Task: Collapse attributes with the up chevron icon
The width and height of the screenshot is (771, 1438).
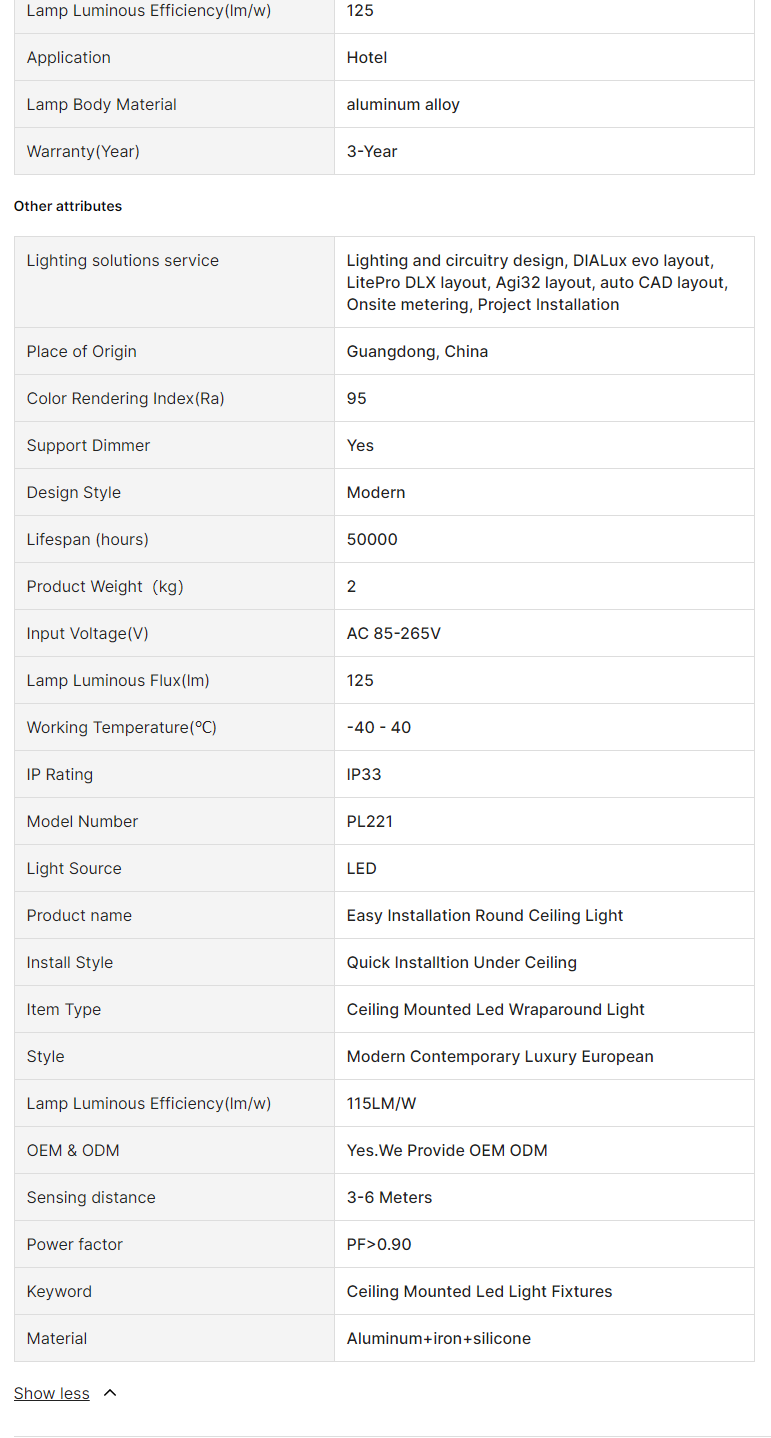Action: click(x=110, y=1393)
